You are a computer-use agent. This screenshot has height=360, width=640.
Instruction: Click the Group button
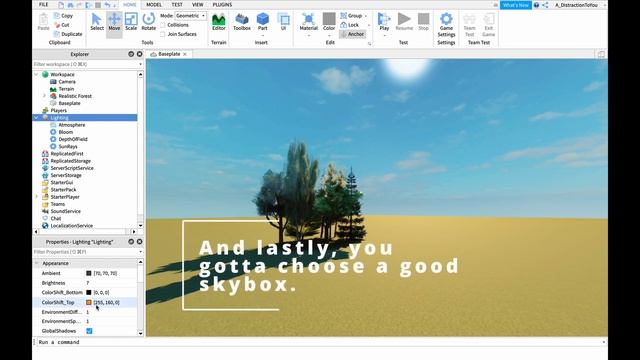tap(353, 16)
